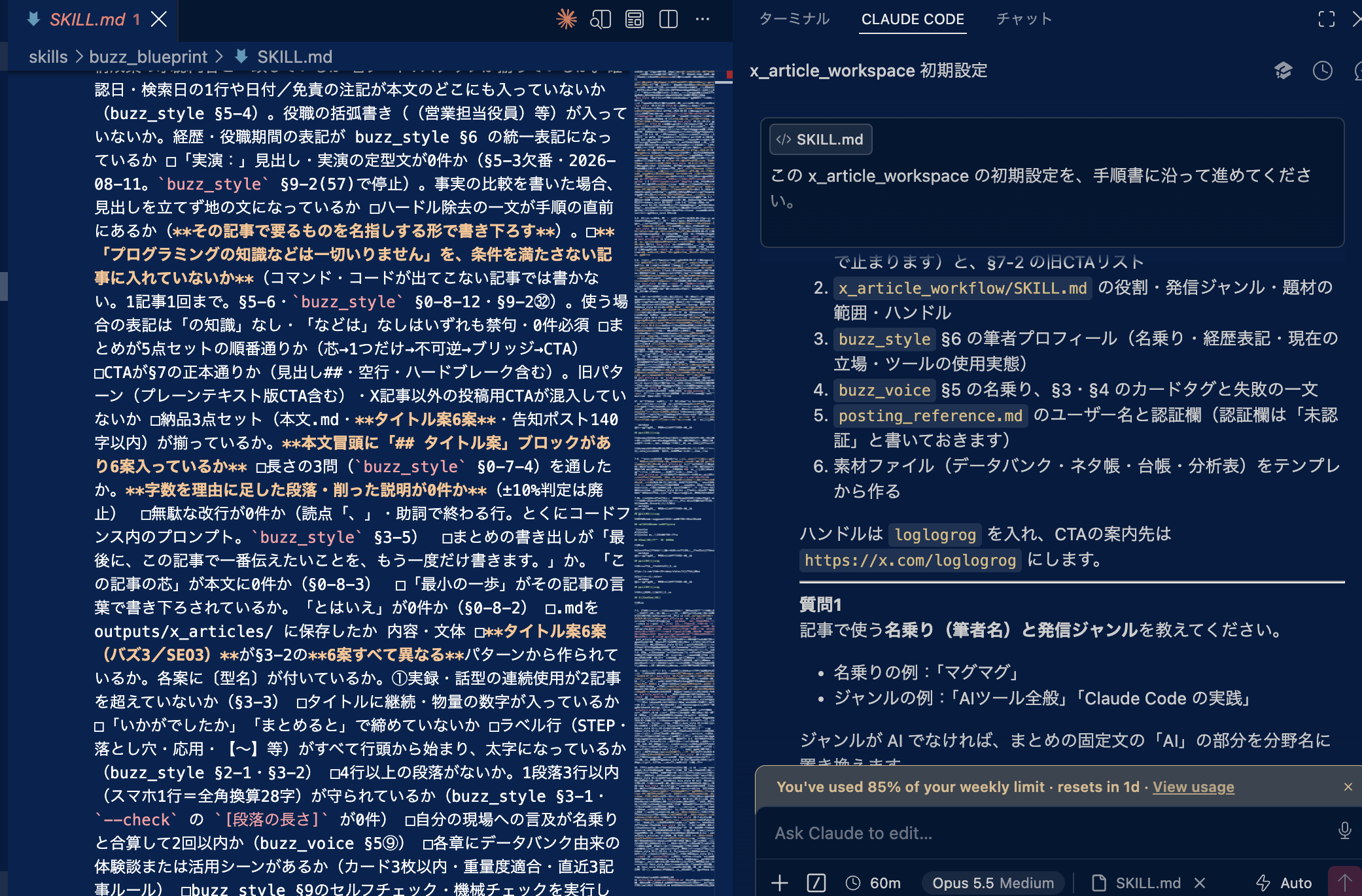Click the graduation cap icon in Claude panel
1362x896 pixels.
tap(1283, 70)
